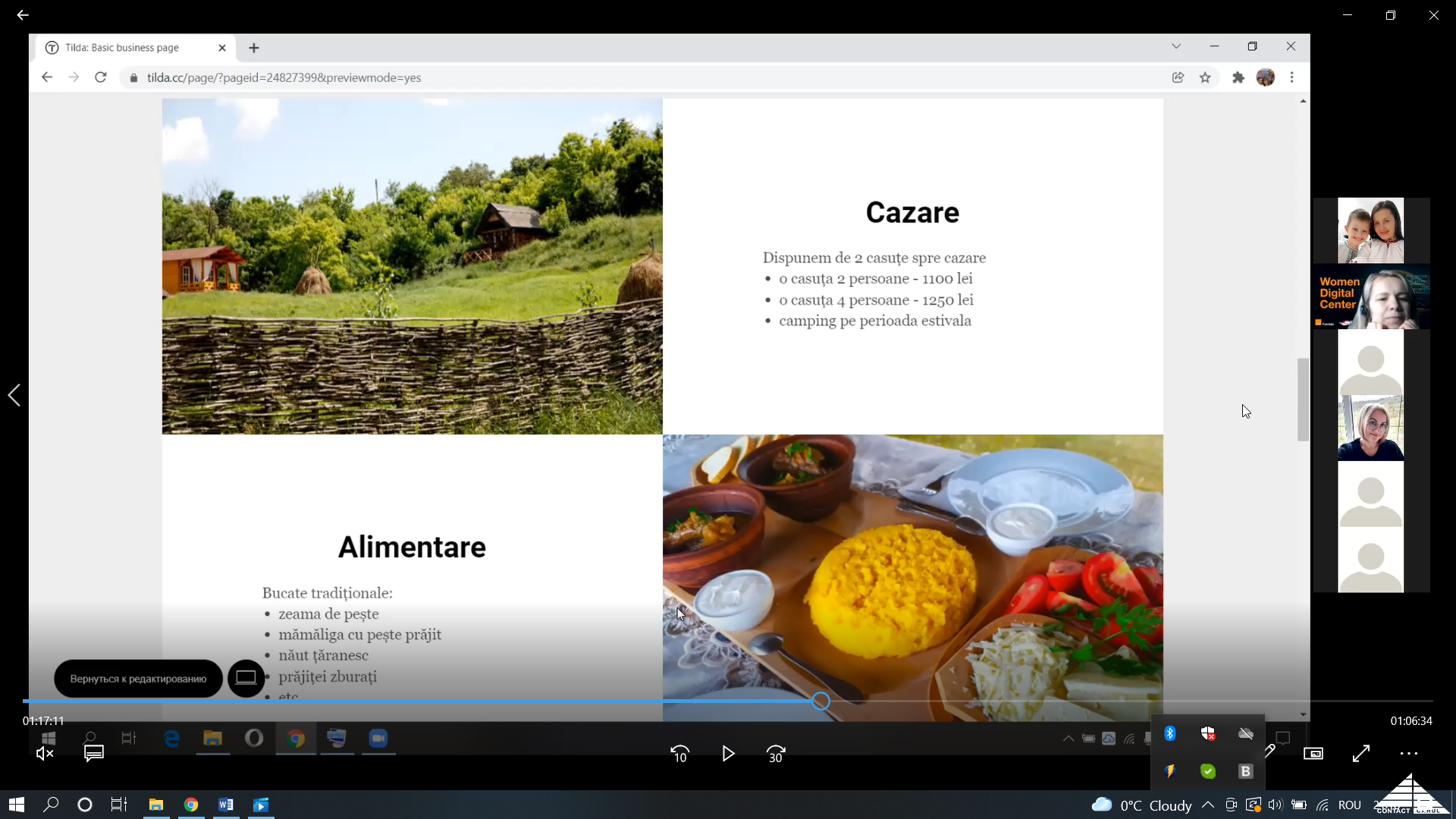
Task: Go back with top-left arrow
Action: (23, 15)
